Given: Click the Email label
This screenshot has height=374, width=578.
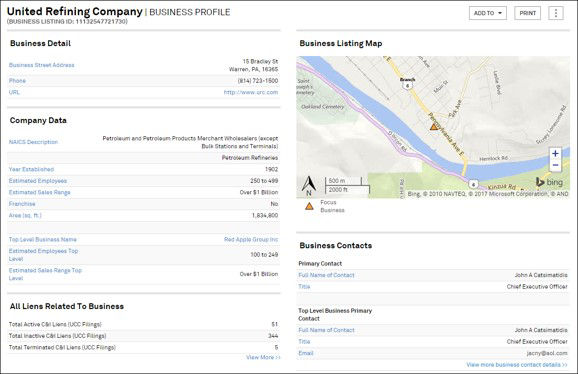Looking at the screenshot, I should pos(306,353).
